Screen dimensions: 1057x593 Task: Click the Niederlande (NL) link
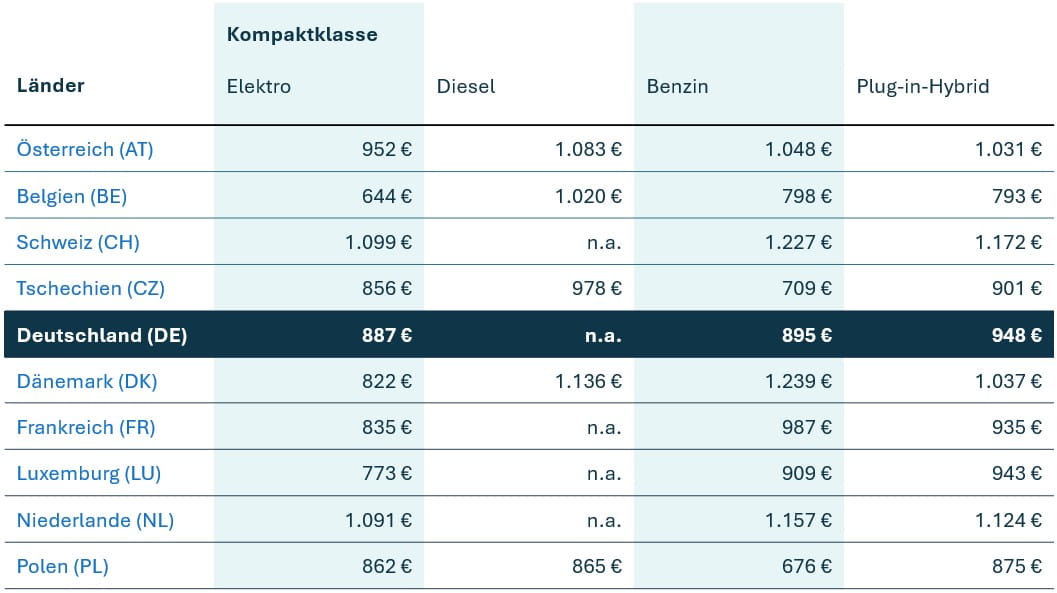(x=95, y=520)
